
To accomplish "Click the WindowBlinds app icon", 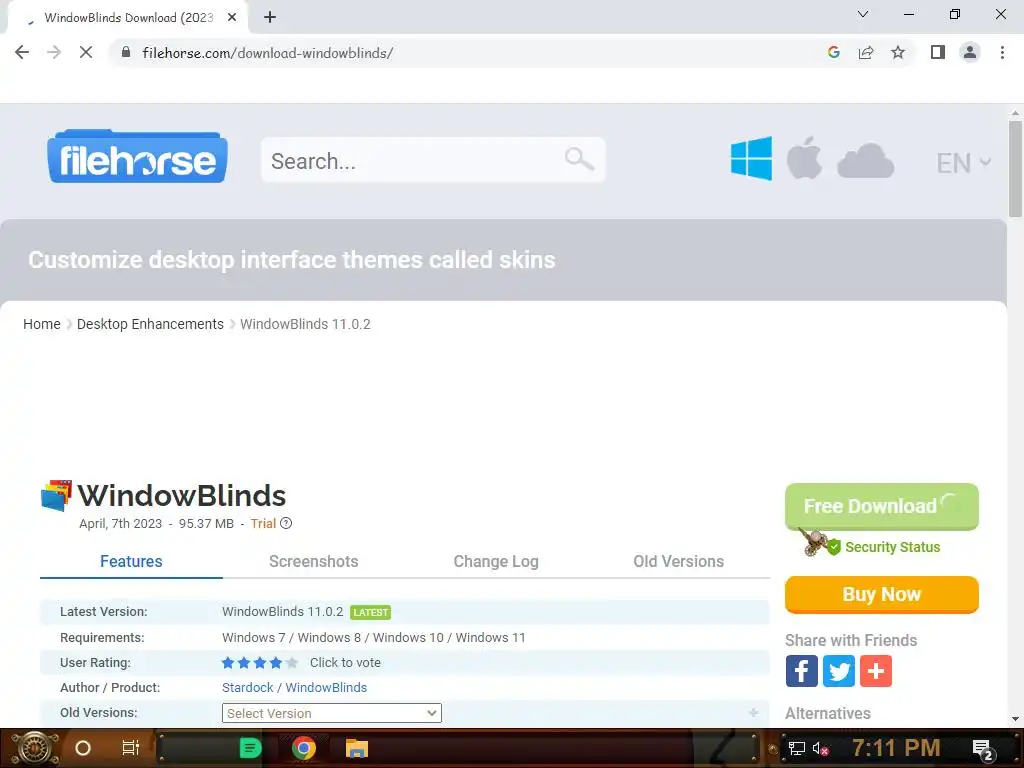I will pyautogui.click(x=56, y=496).
